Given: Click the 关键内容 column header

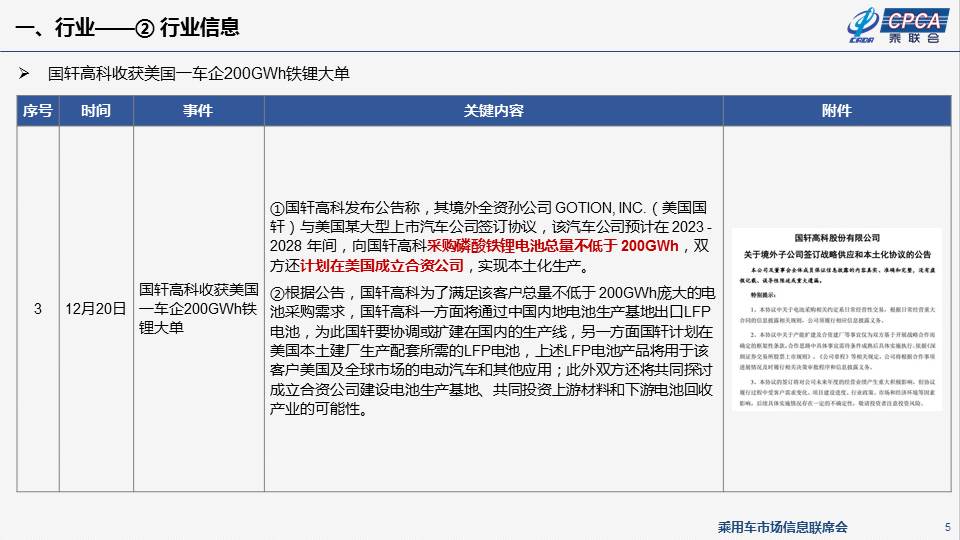Looking at the screenshot, I should (493, 111).
